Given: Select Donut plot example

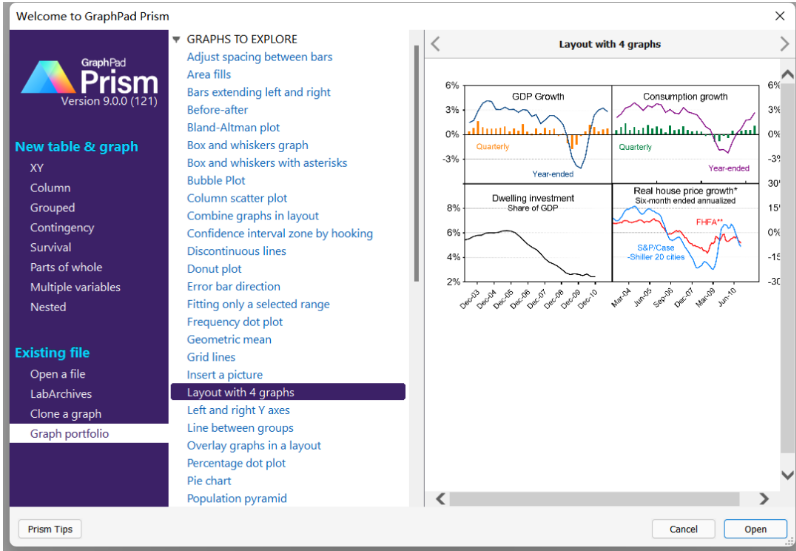Looking at the screenshot, I should pyautogui.click(x=214, y=269).
